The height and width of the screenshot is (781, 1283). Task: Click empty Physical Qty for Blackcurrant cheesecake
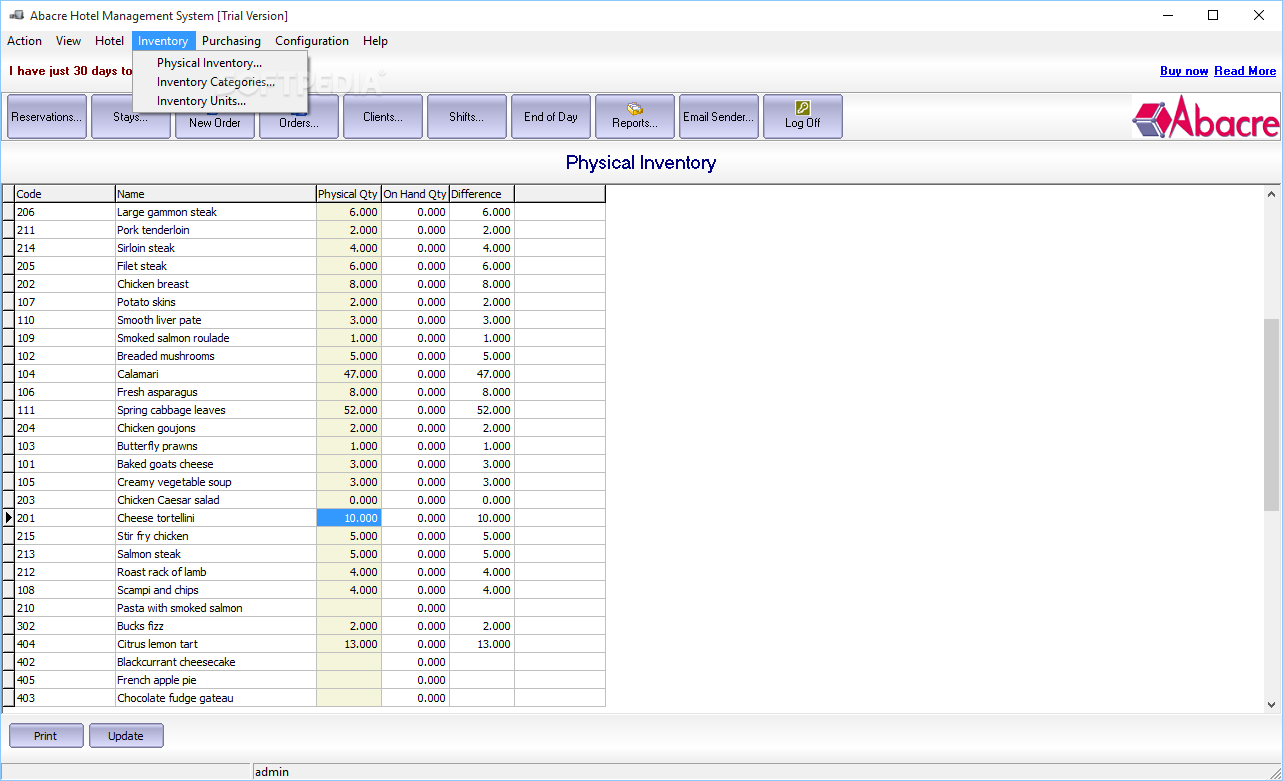click(349, 662)
